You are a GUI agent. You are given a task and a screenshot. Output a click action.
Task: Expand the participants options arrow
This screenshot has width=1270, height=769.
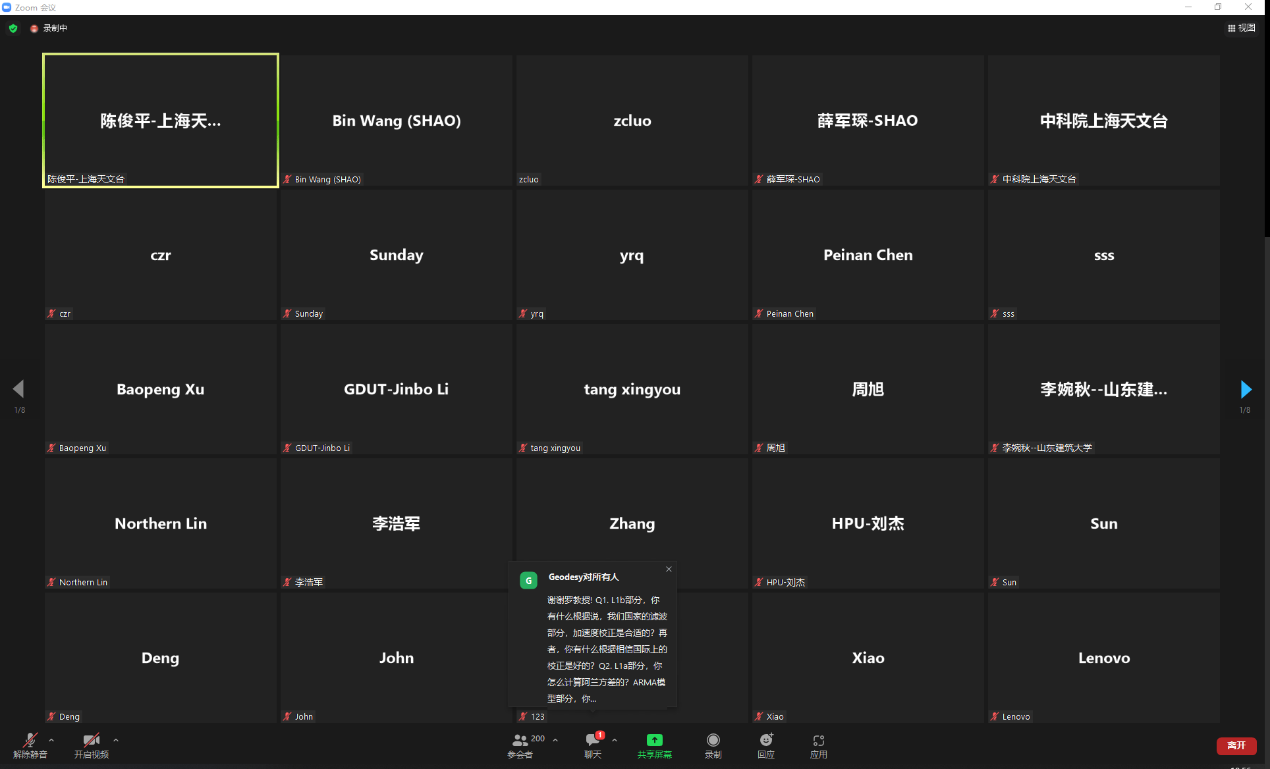[556, 740]
